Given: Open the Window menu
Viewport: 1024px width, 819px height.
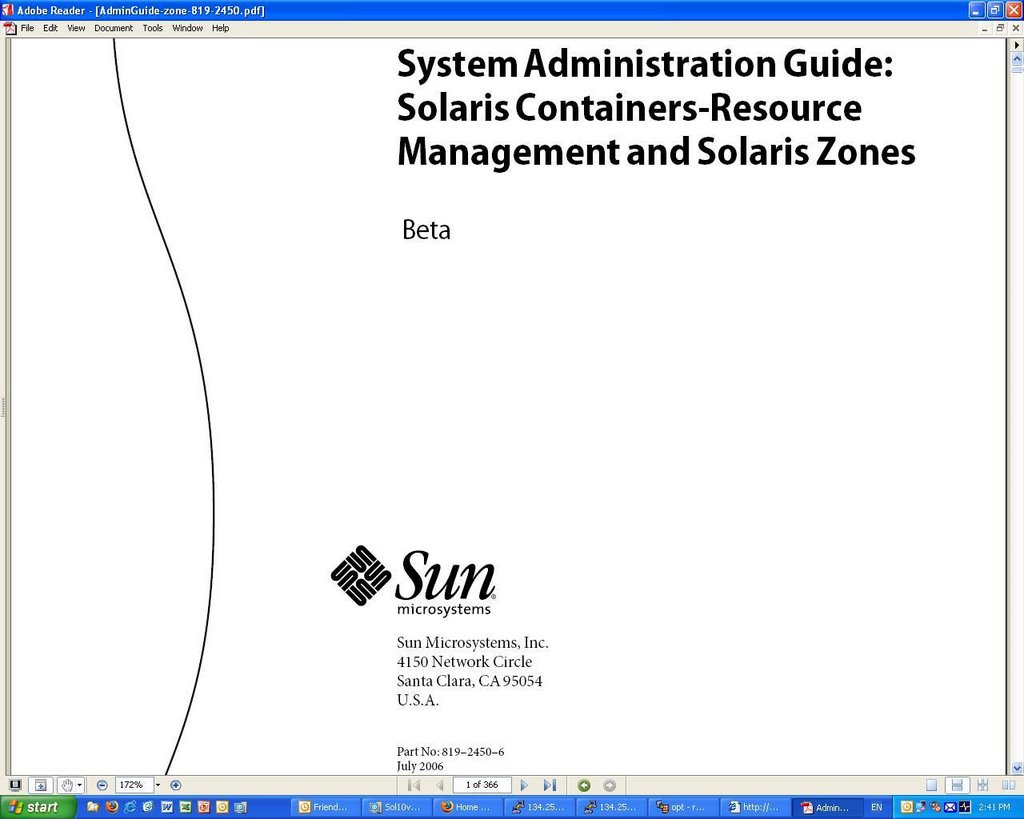Looking at the screenshot, I should point(187,28).
